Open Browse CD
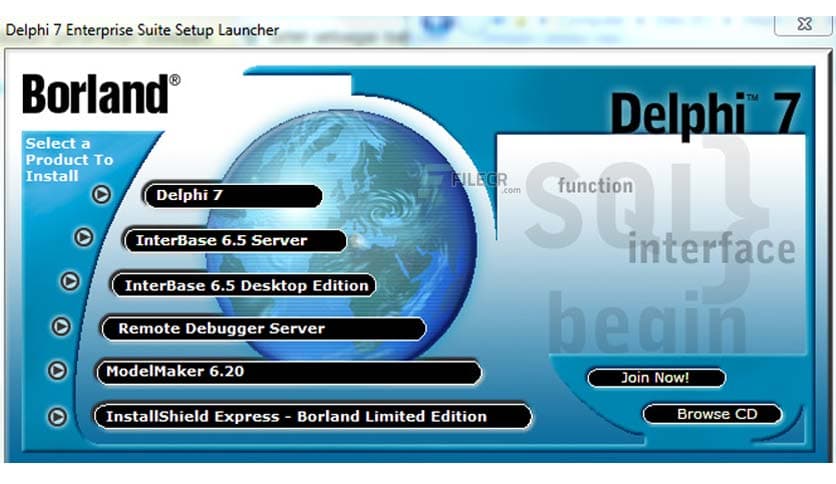 pyautogui.click(x=713, y=414)
